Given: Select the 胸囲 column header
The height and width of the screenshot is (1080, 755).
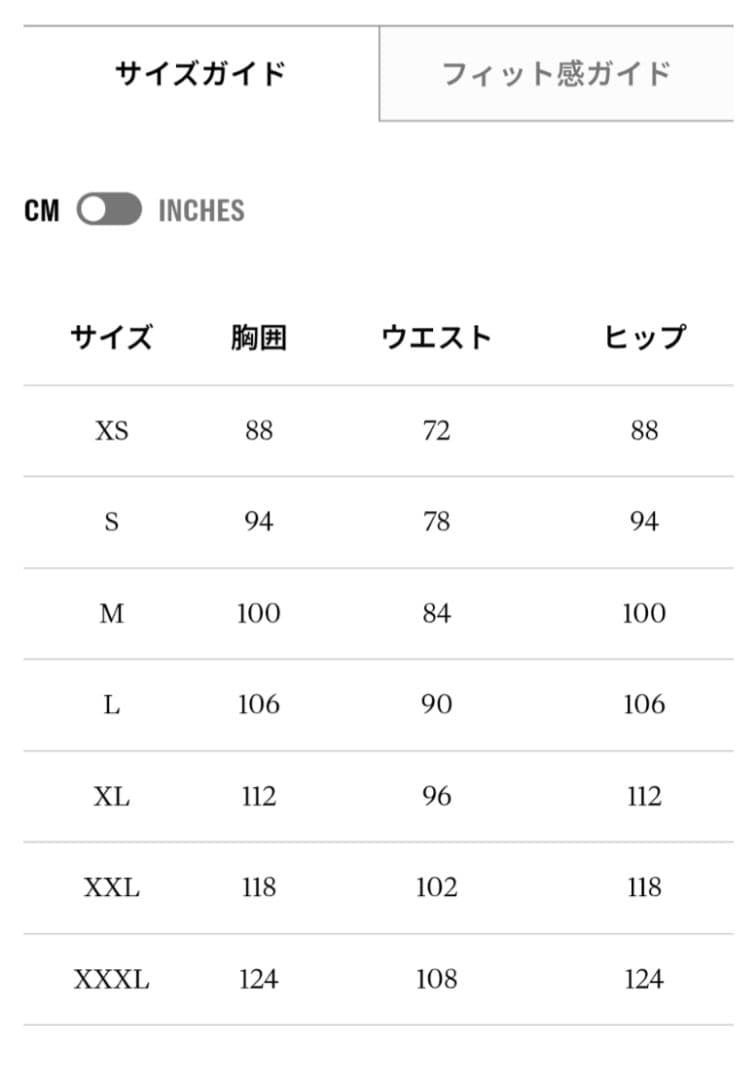Looking at the screenshot, I should (258, 336).
